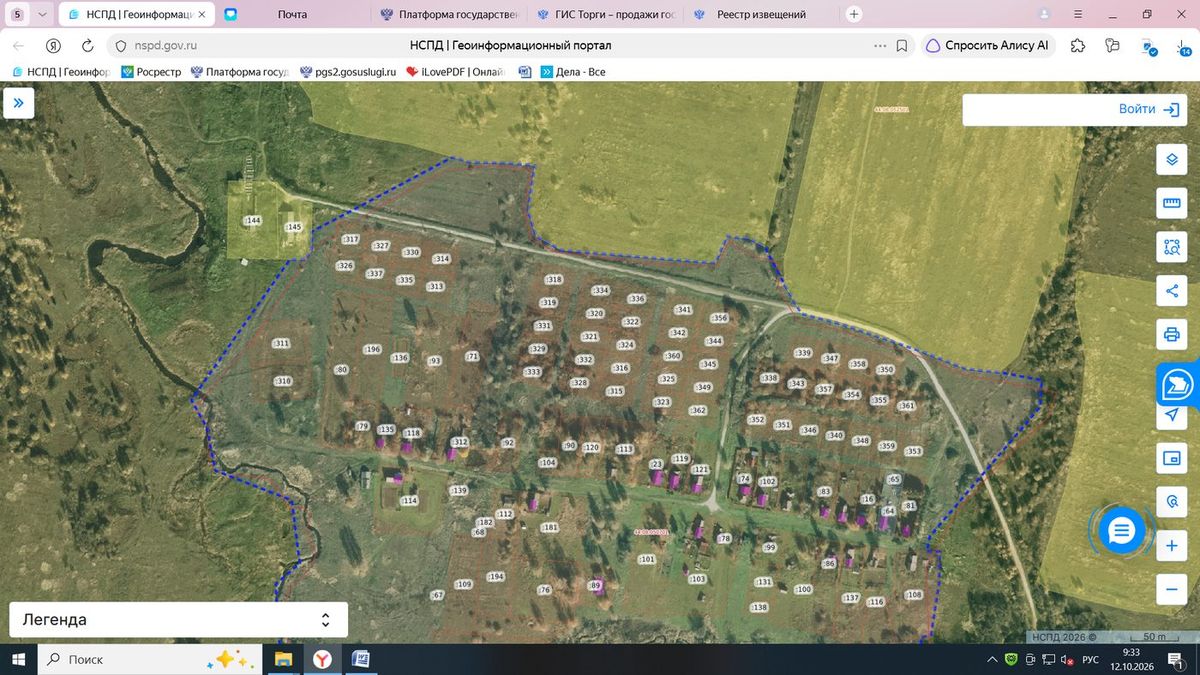Zoom in the map with plus
Screen dimensions: 1200x675
pos(1171,547)
